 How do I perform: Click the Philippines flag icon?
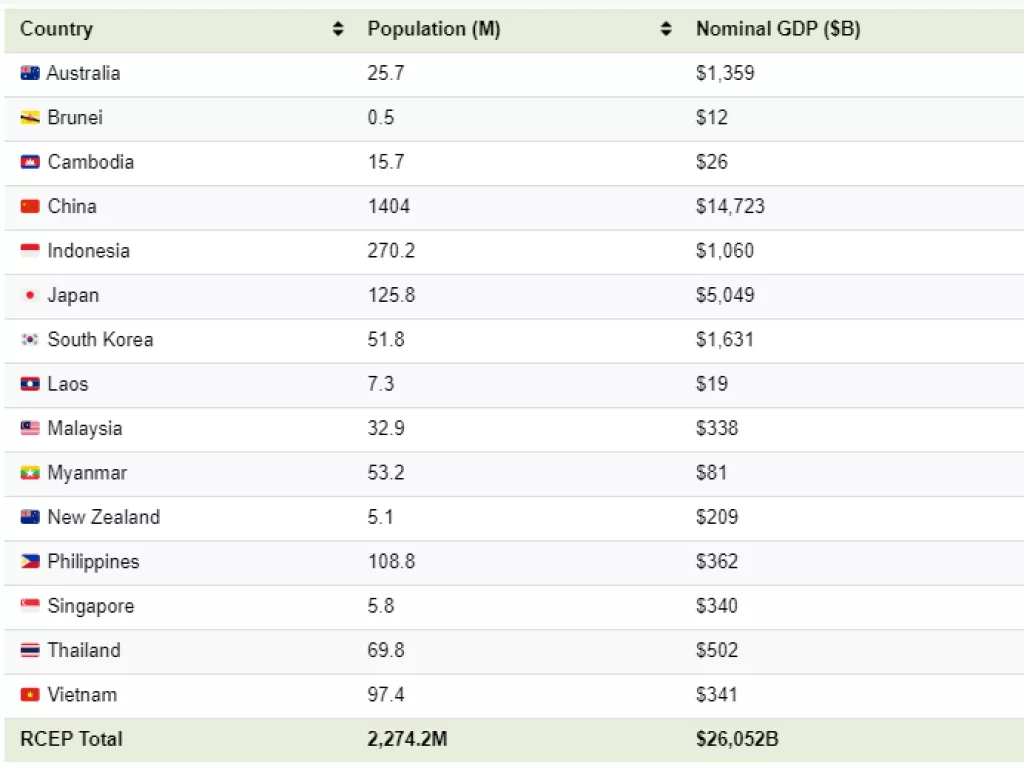coord(30,562)
